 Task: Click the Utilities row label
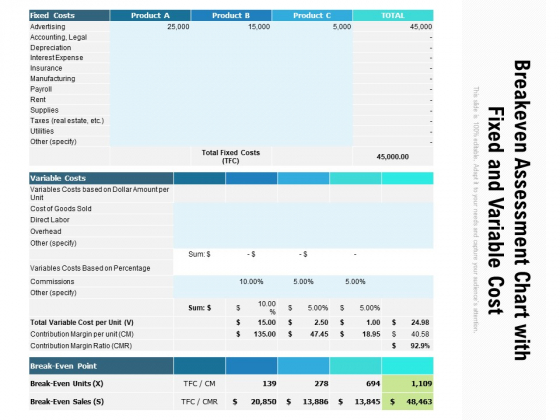[42, 131]
